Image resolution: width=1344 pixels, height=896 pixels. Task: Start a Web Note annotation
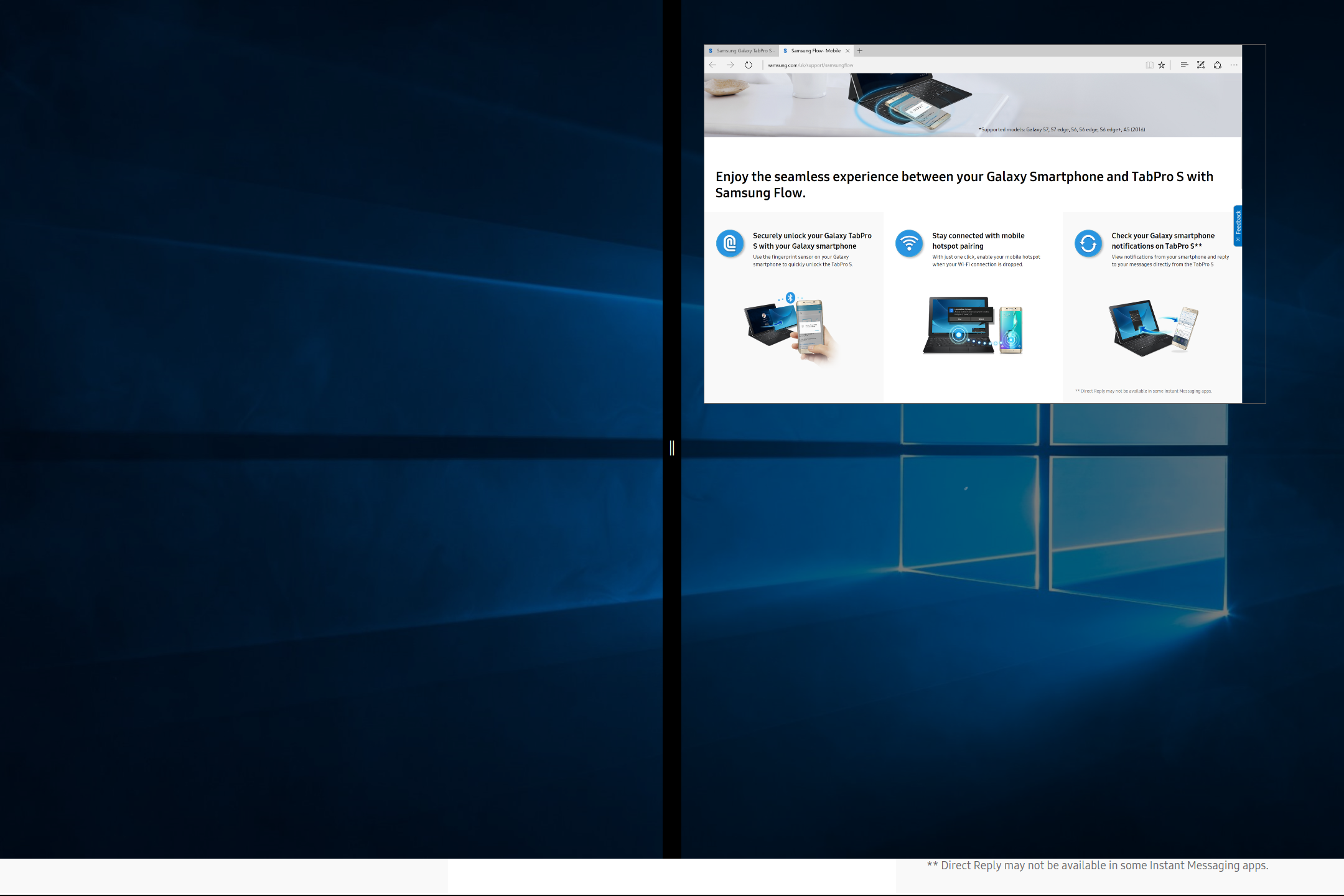tap(1201, 65)
